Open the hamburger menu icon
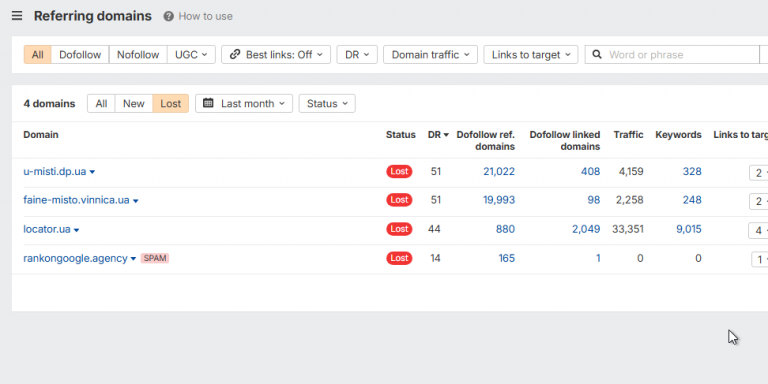 17,16
